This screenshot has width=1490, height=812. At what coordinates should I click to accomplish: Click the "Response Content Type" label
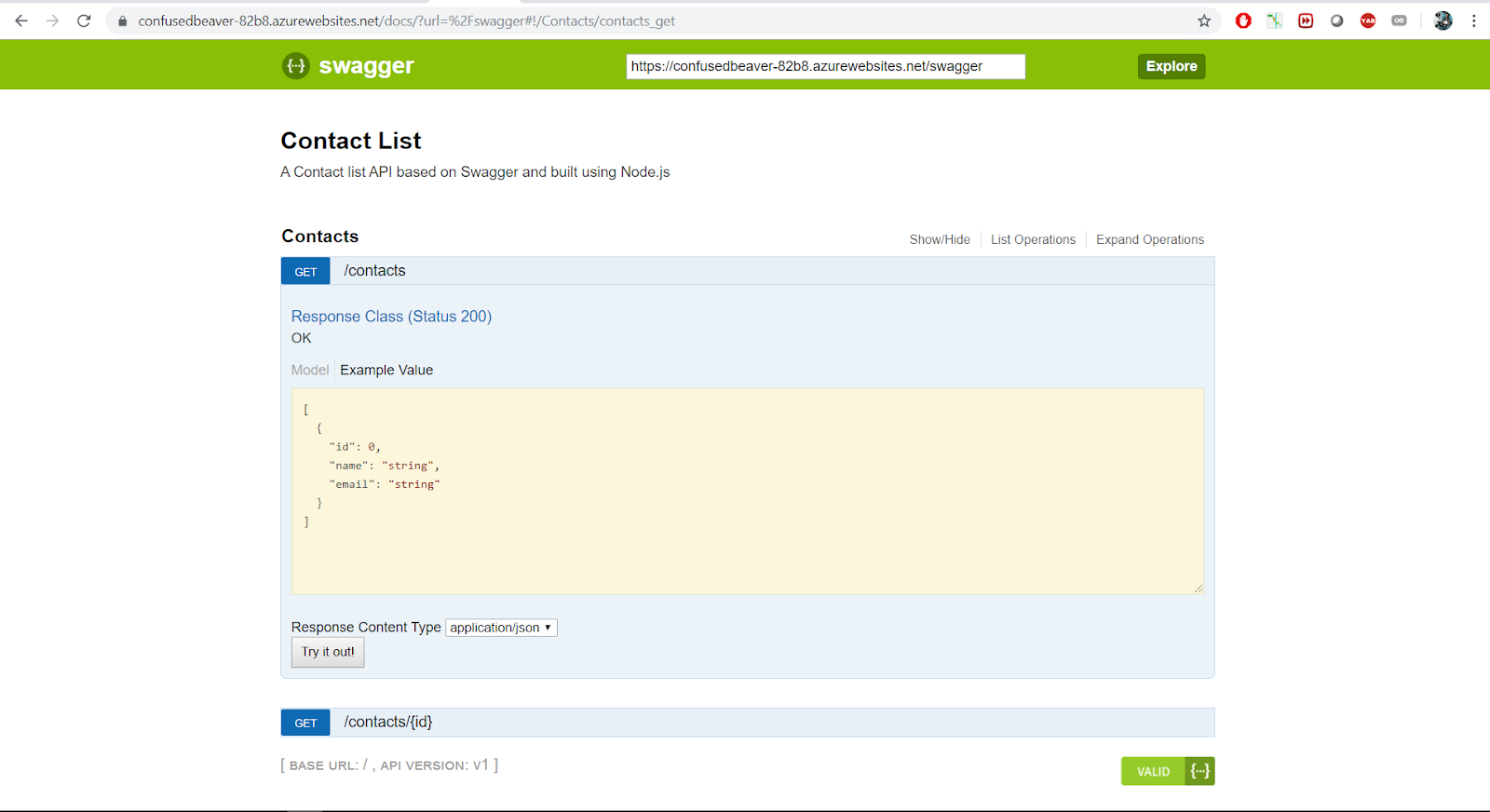(366, 628)
